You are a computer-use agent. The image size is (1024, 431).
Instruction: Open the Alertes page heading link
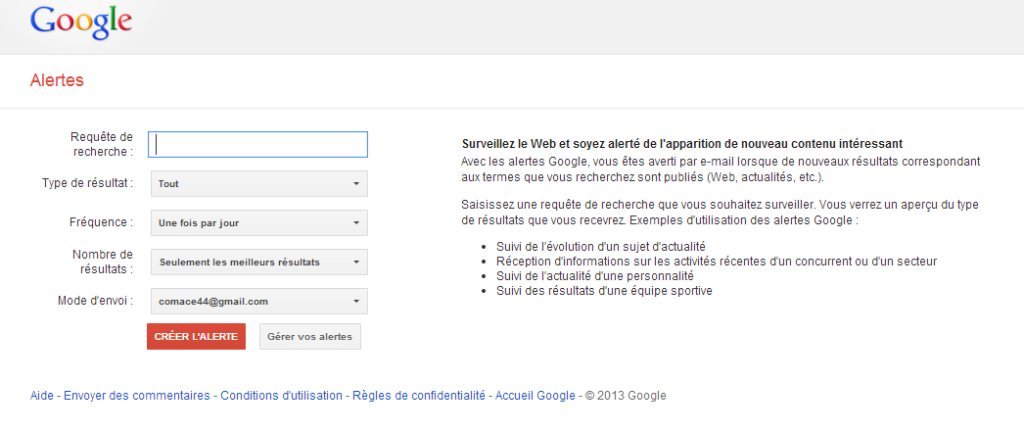coord(57,80)
